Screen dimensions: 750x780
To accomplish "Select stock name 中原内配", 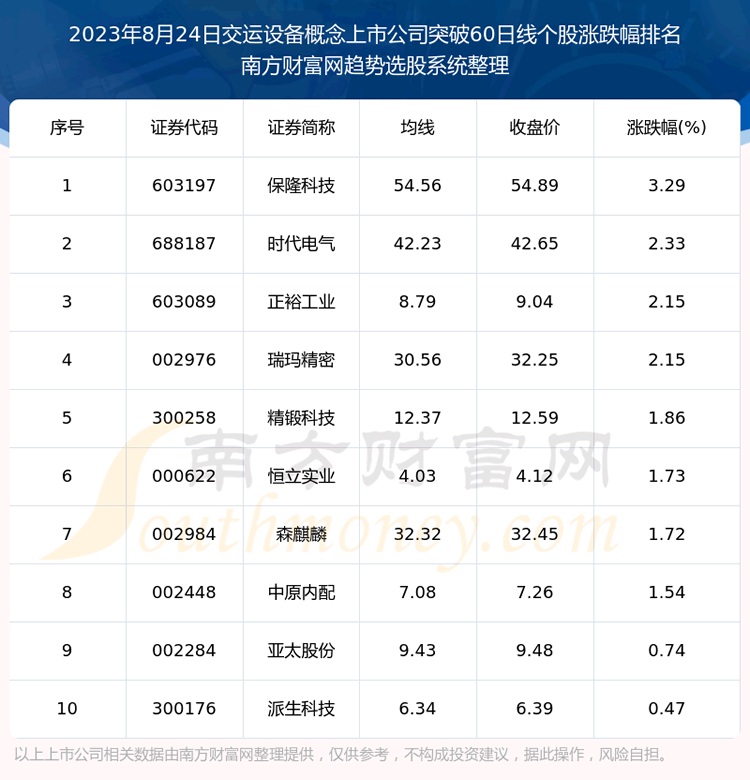I will (x=301, y=592).
